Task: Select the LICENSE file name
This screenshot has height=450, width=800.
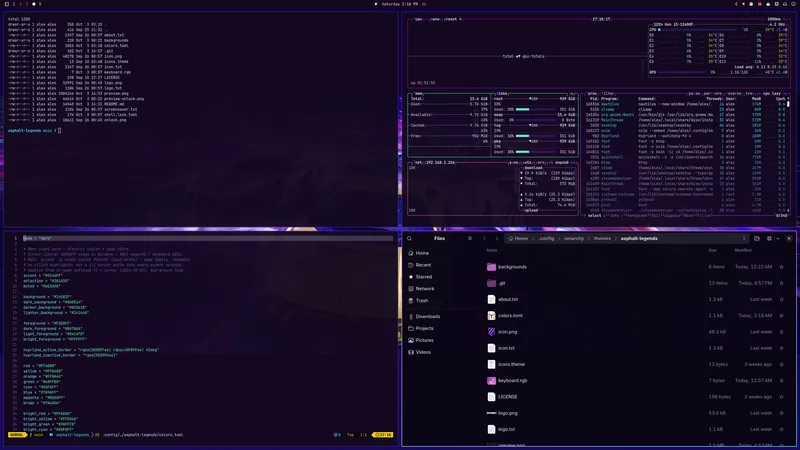Action: 508,396
